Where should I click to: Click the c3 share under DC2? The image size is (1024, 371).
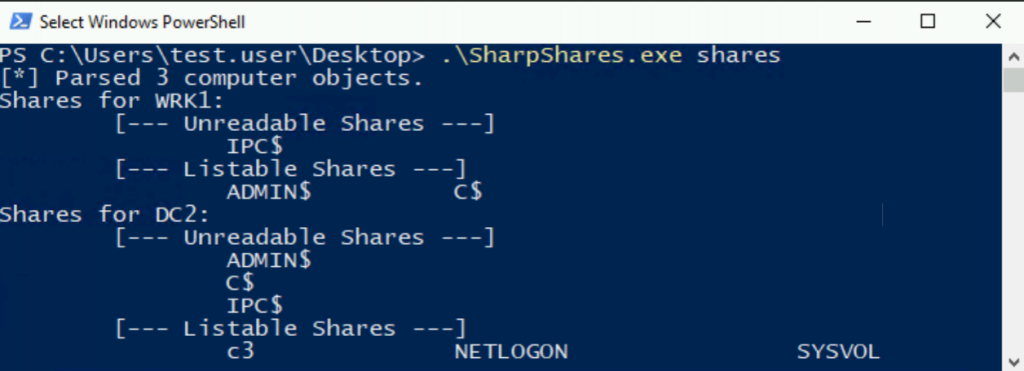pyautogui.click(x=240, y=352)
